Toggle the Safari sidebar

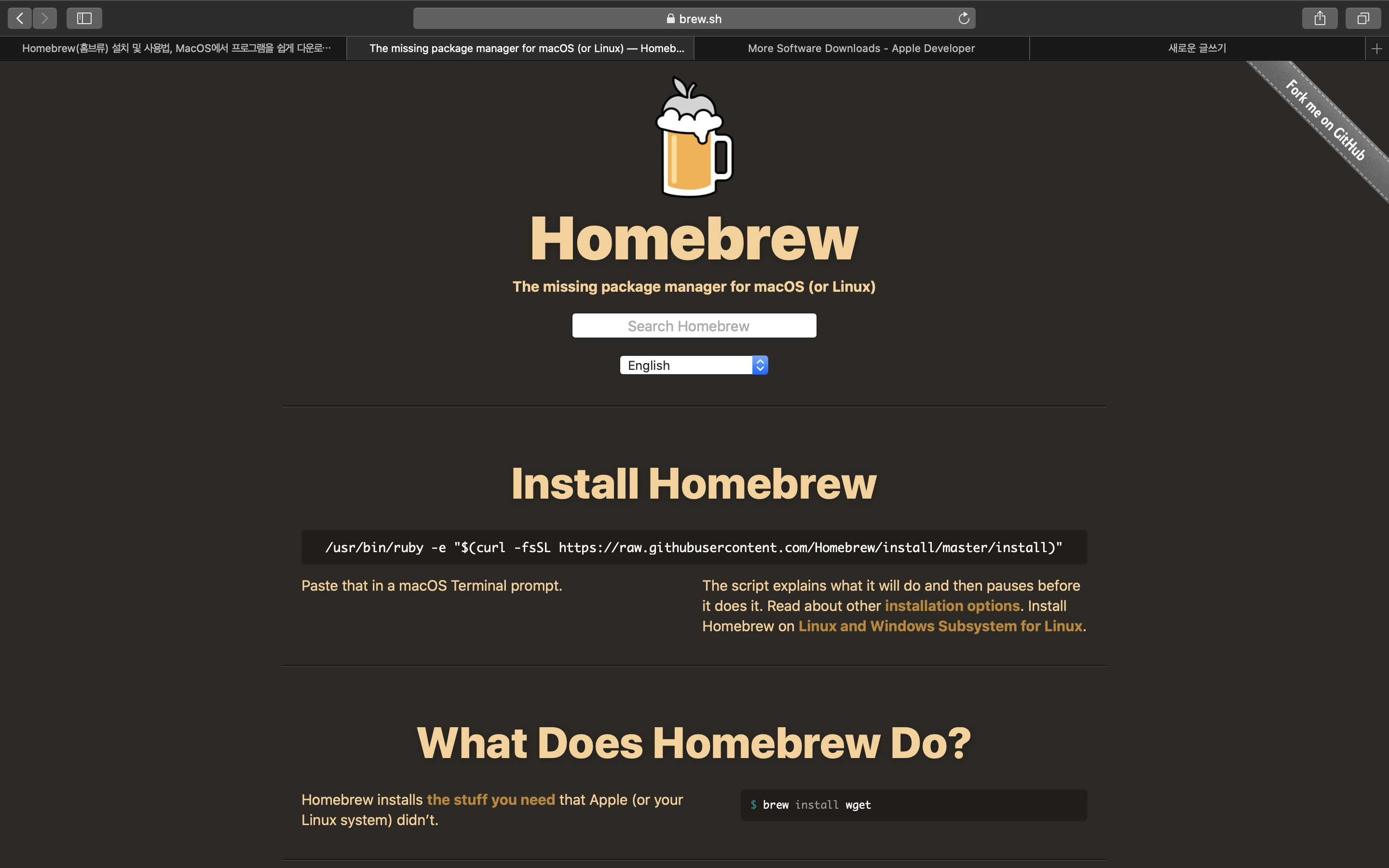point(84,18)
